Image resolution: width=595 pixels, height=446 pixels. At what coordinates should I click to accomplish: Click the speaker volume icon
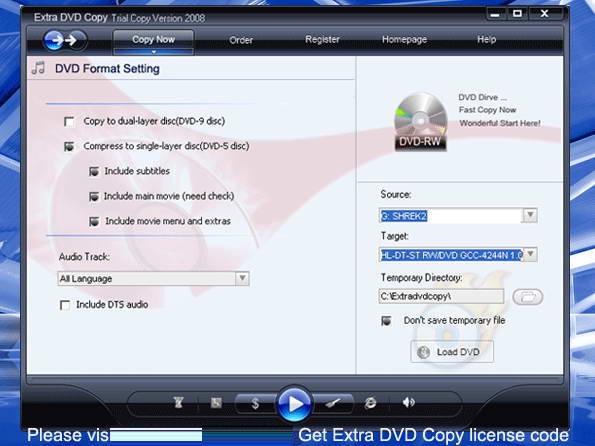pyautogui.click(x=408, y=402)
